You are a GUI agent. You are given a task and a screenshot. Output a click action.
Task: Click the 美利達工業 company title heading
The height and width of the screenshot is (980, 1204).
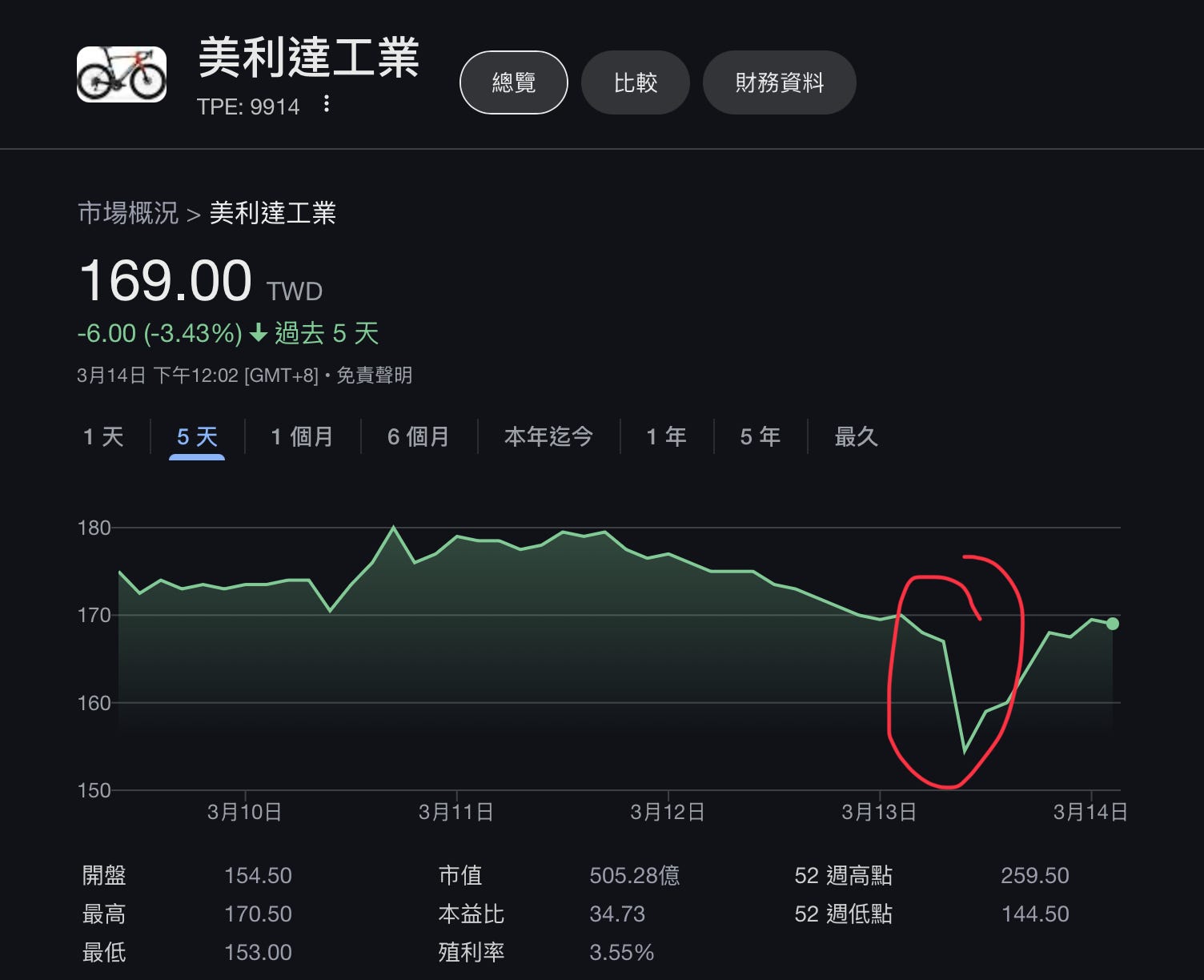(308, 58)
